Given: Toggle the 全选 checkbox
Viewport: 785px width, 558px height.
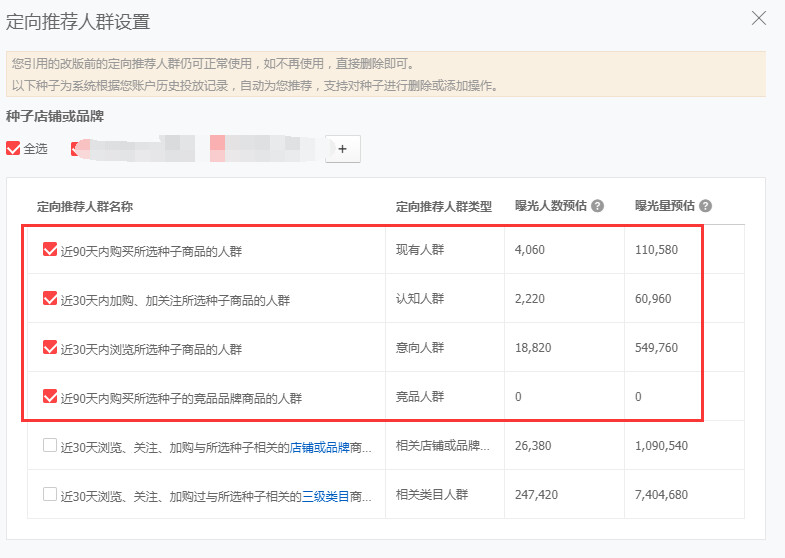Looking at the screenshot, I should (13, 148).
